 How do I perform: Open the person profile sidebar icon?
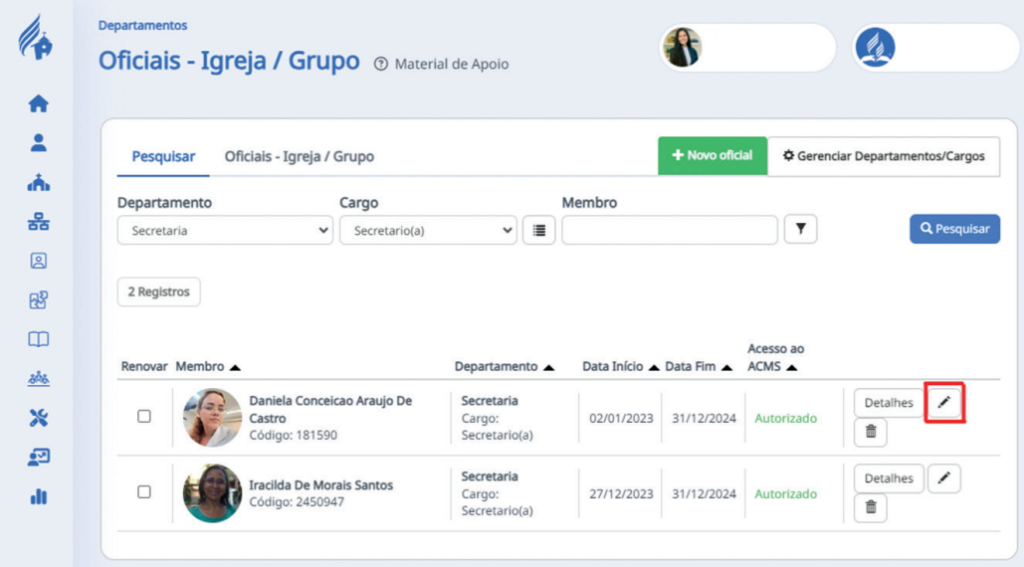tap(38, 142)
